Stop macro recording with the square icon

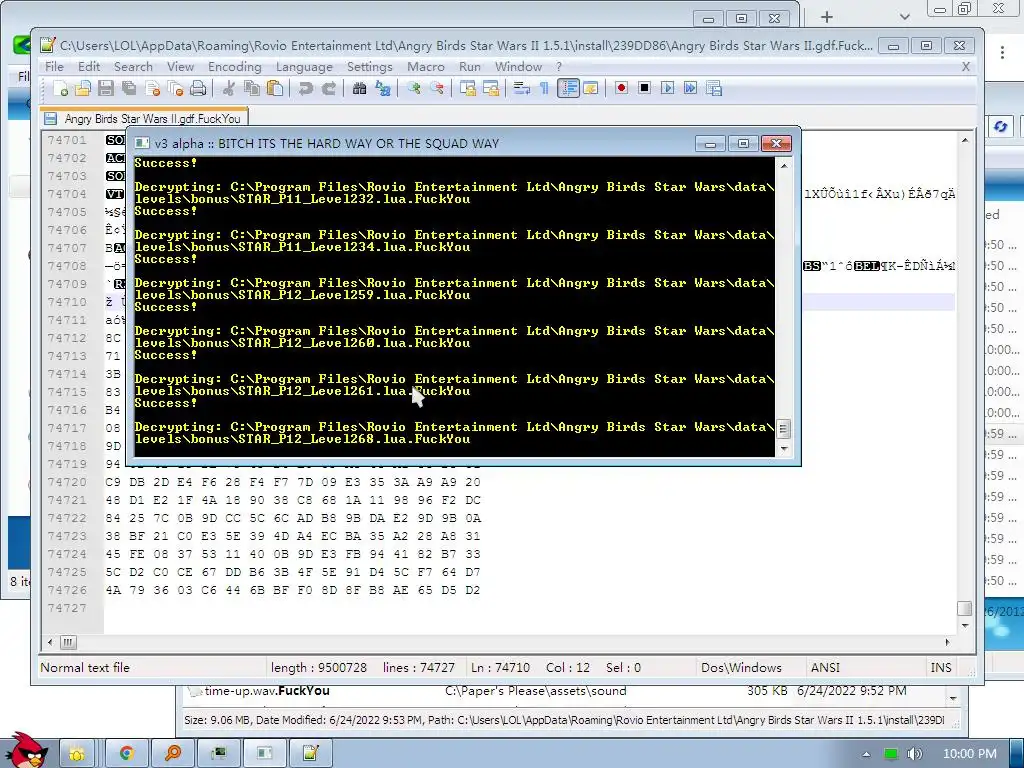(645, 88)
